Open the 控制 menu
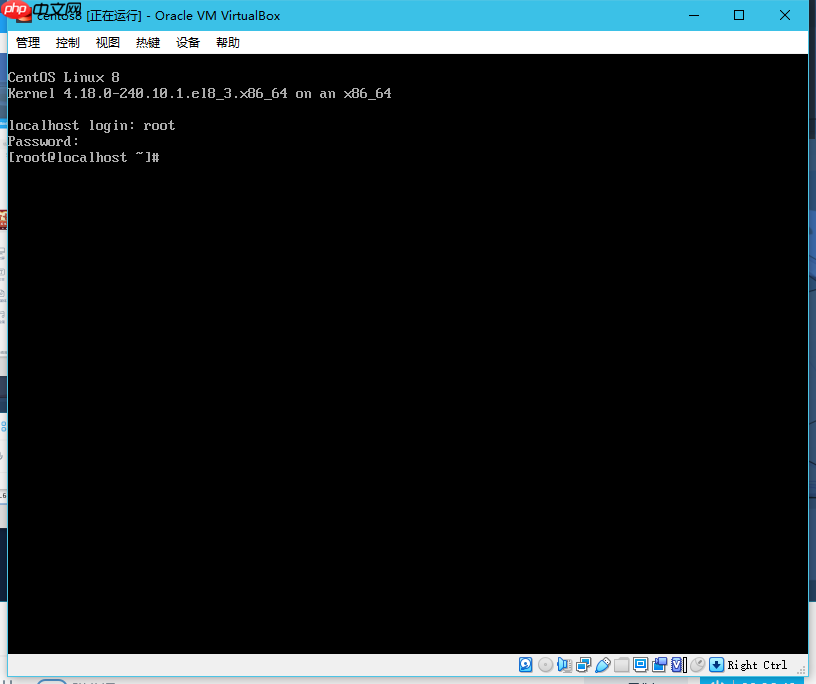The height and width of the screenshot is (684, 816). 67,42
